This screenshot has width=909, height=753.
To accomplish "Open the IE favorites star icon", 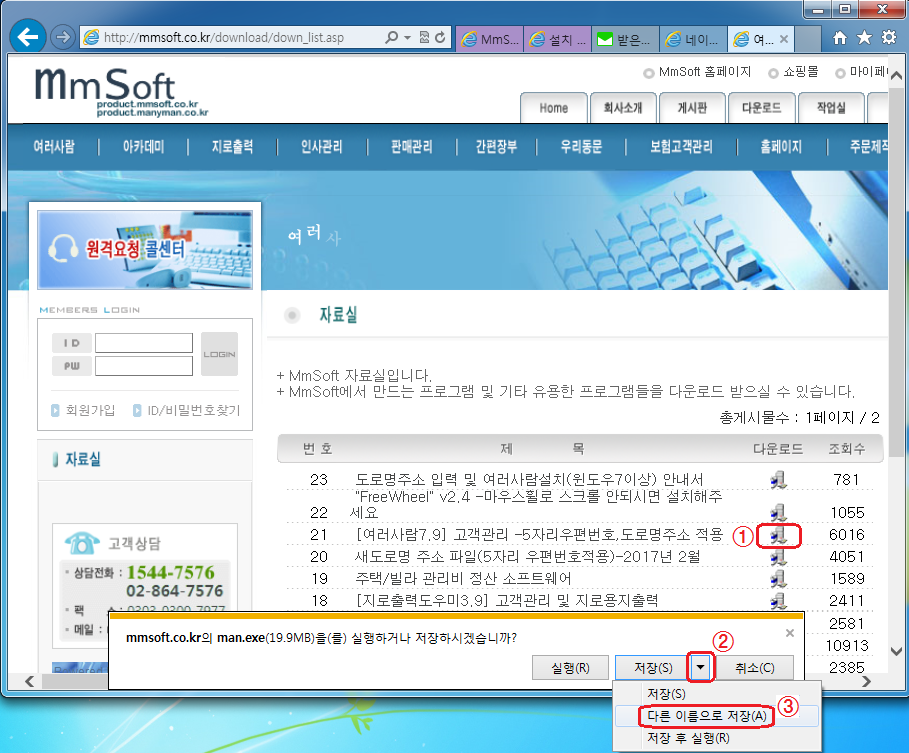I will pyautogui.click(x=863, y=38).
